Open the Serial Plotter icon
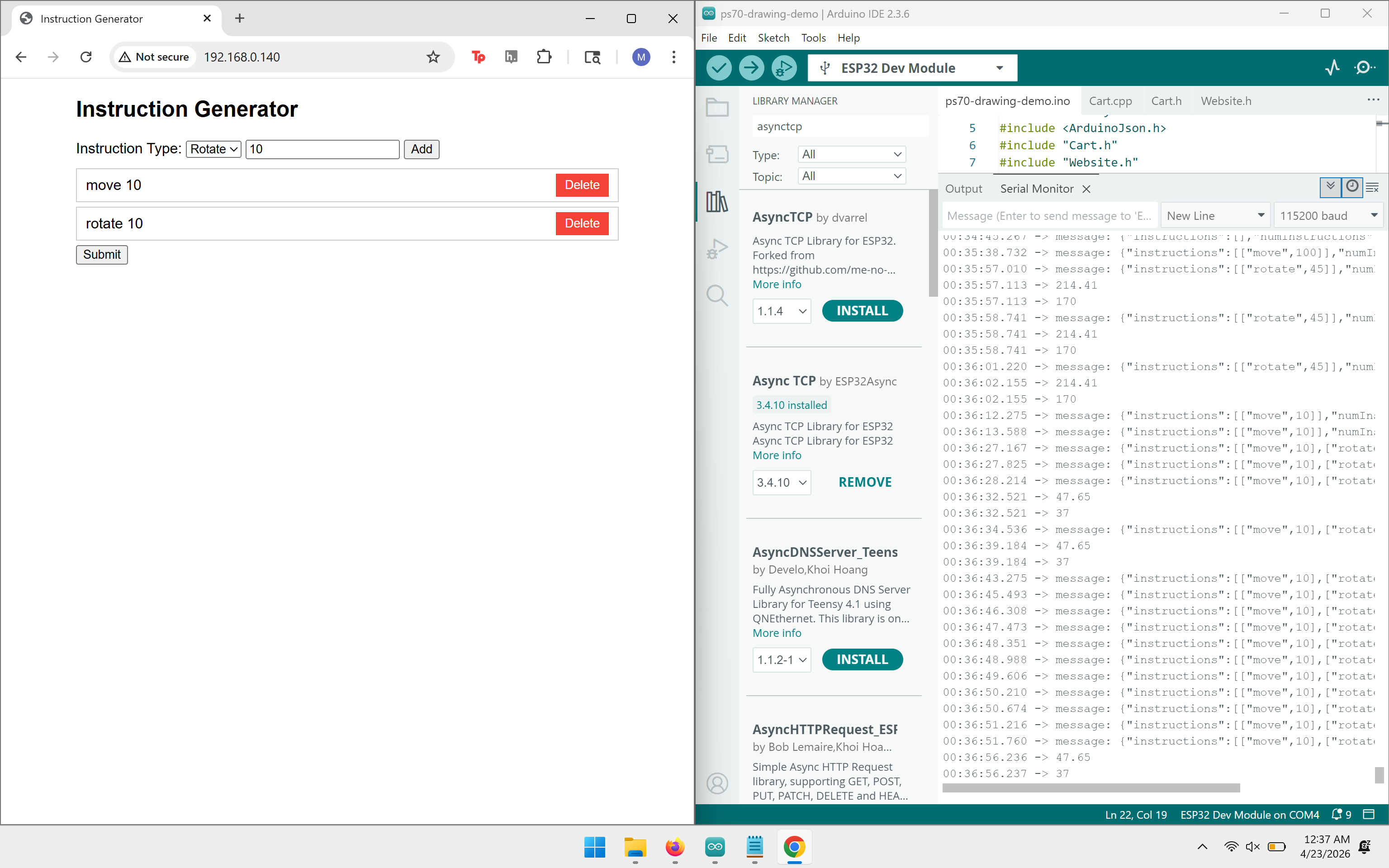The image size is (1389, 868). pos(1332,68)
